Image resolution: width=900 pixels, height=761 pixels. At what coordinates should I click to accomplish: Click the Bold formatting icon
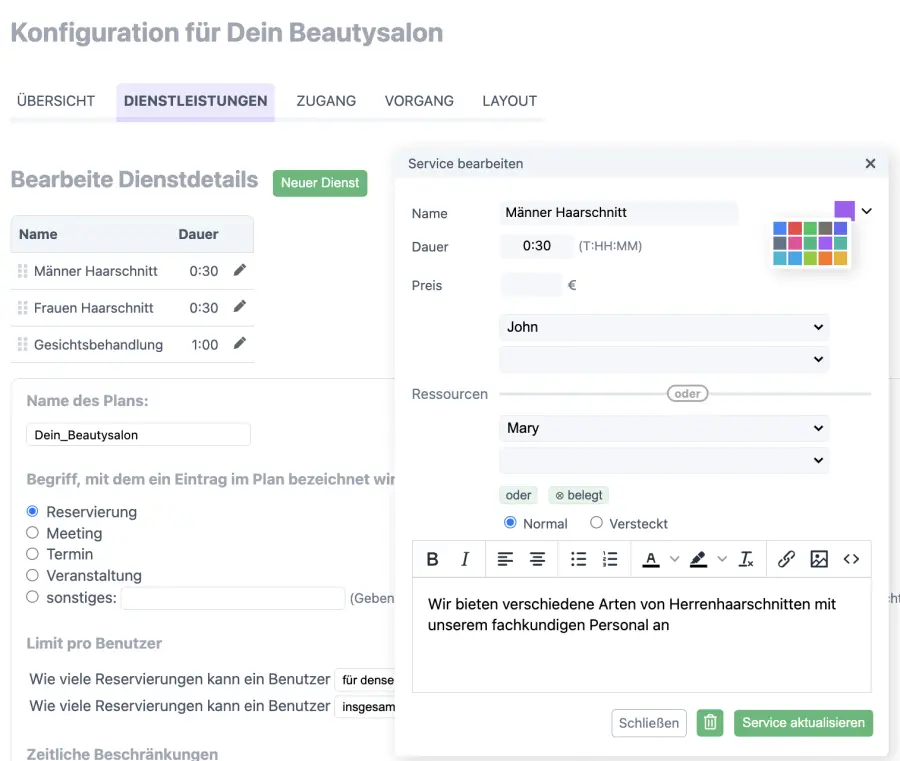click(433, 559)
